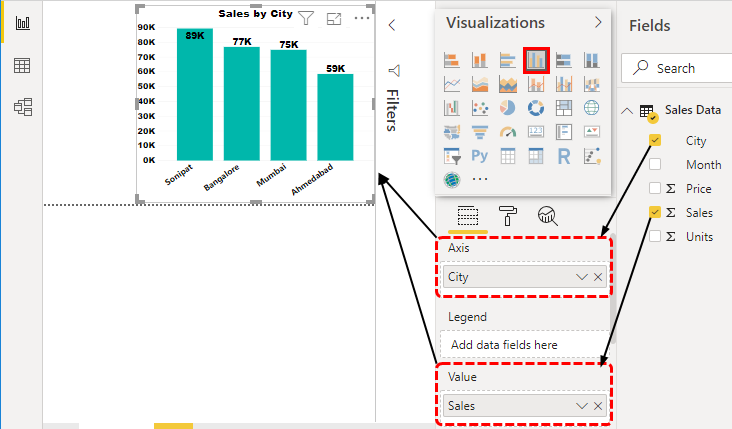This screenshot has height=429, width=732.
Task: Choose the Funnel visual
Action: click(x=479, y=132)
